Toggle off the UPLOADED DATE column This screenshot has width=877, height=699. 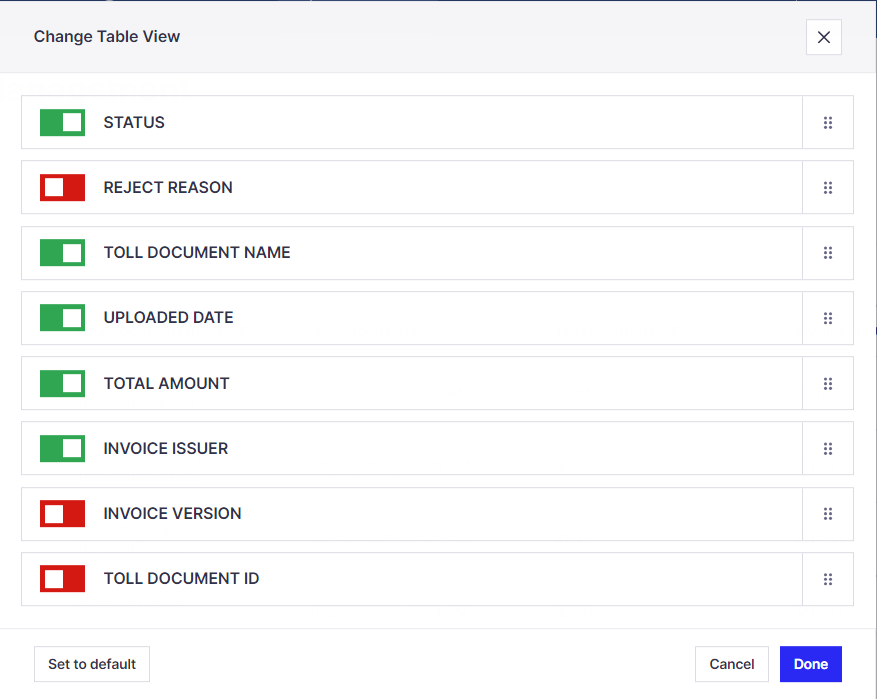(62, 318)
